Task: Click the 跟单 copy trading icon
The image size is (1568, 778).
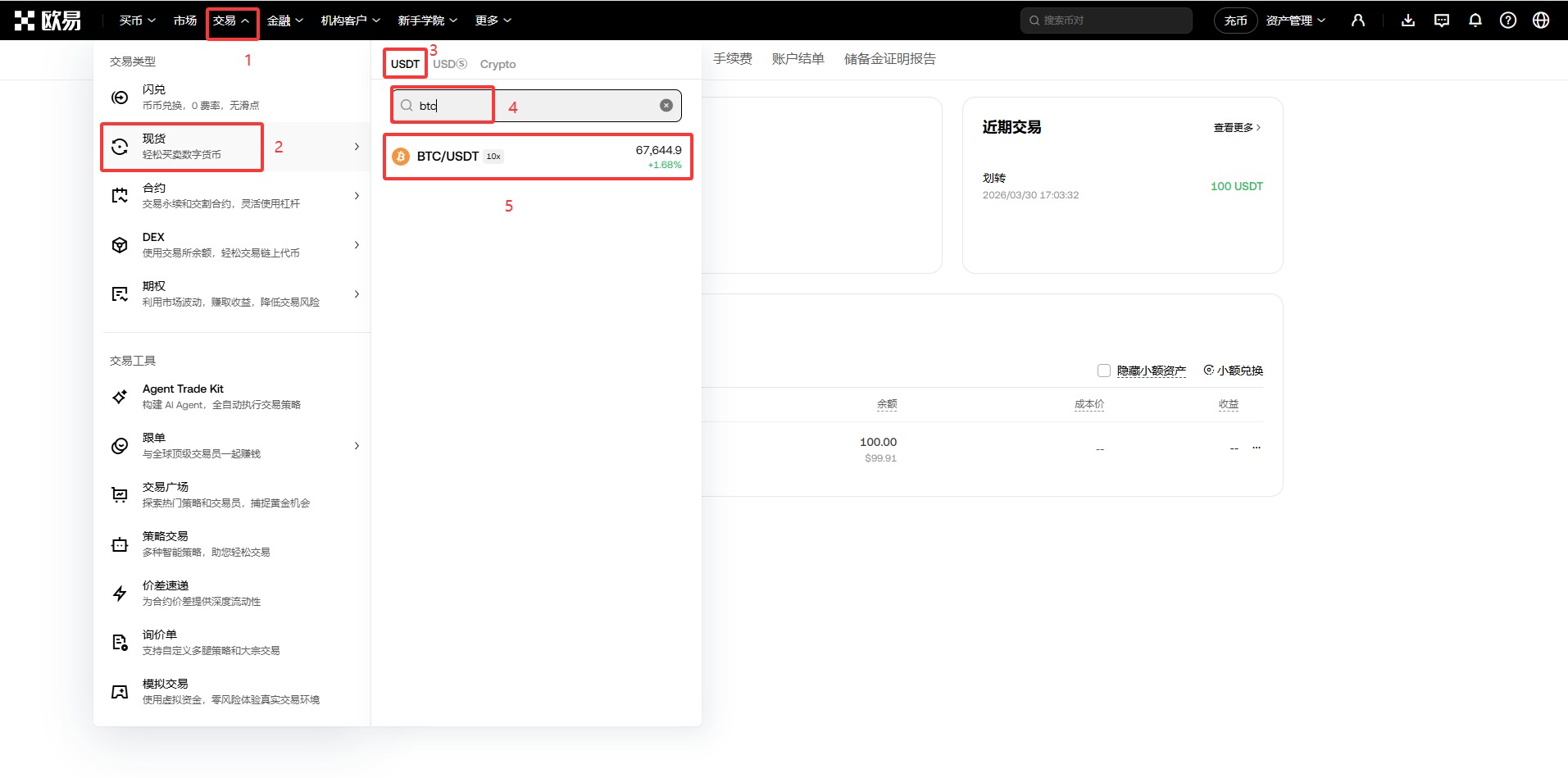Action: point(120,446)
